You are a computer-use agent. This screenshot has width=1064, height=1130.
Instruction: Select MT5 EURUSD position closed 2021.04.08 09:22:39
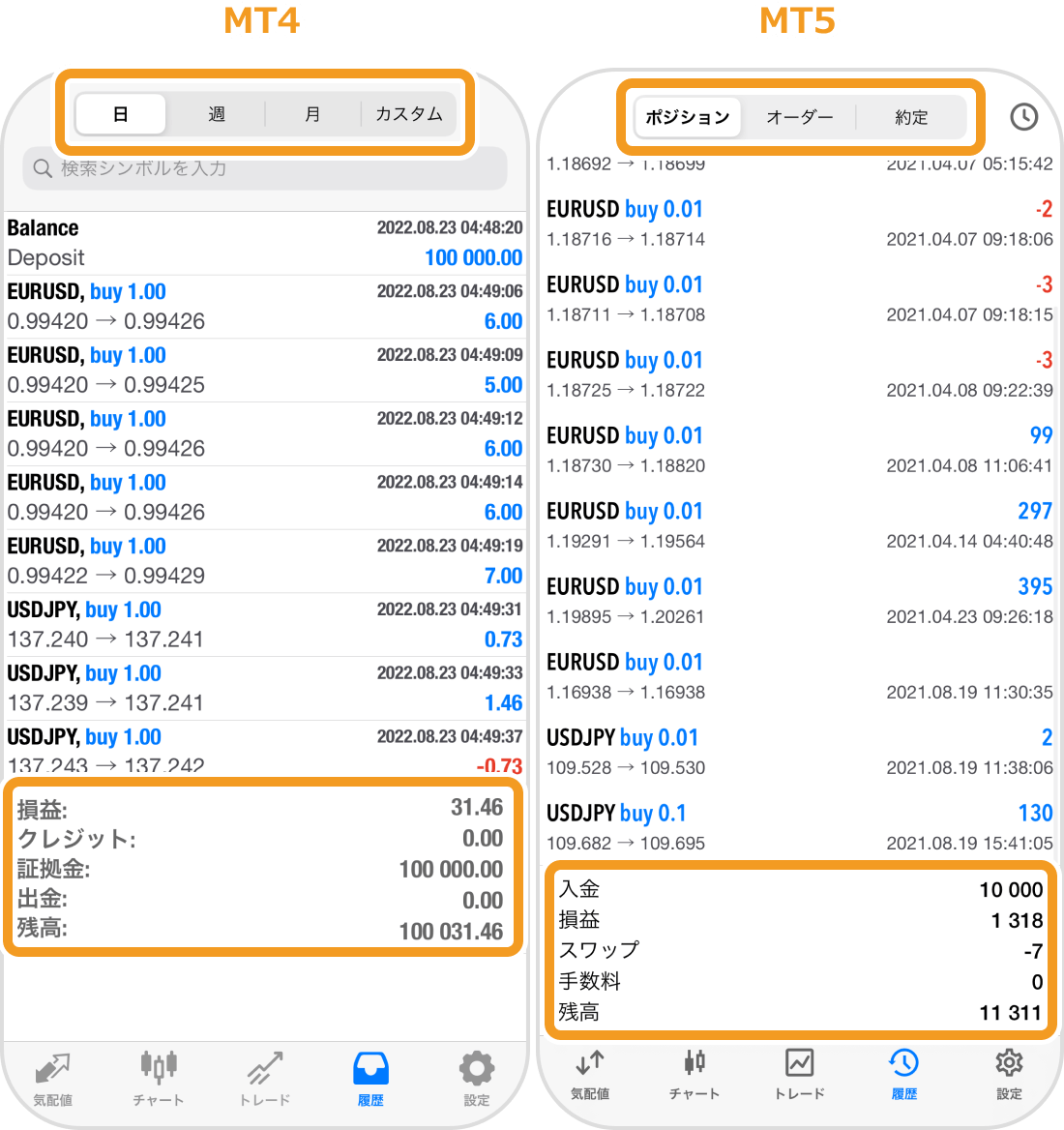click(800, 374)
